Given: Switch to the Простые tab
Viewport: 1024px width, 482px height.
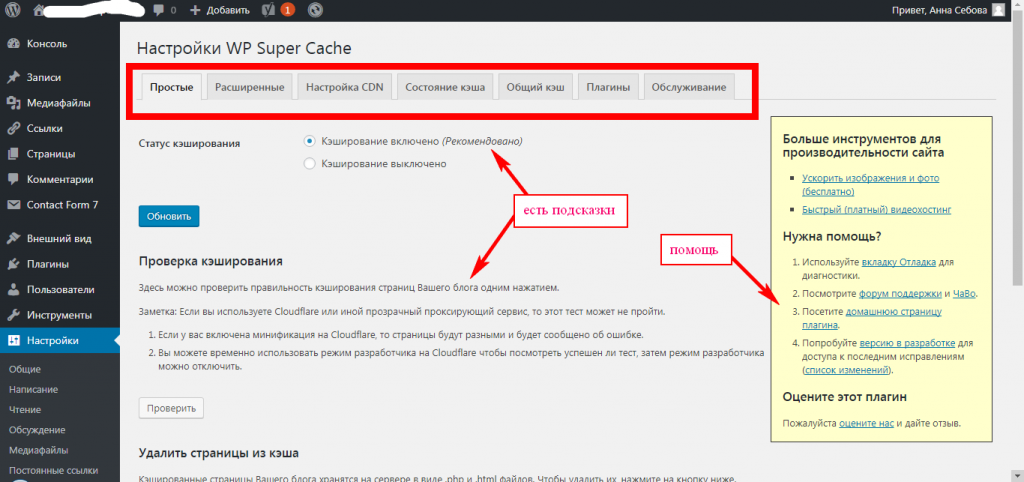Looking at the screenshot, I should point(172,87).
